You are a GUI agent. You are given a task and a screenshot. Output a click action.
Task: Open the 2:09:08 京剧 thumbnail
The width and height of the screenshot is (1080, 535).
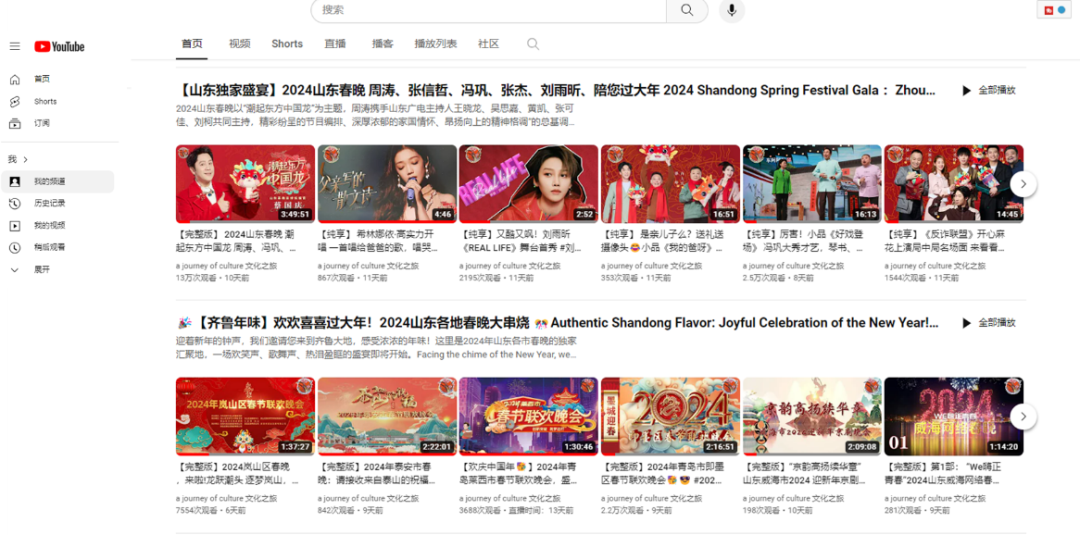coord(812,417)
